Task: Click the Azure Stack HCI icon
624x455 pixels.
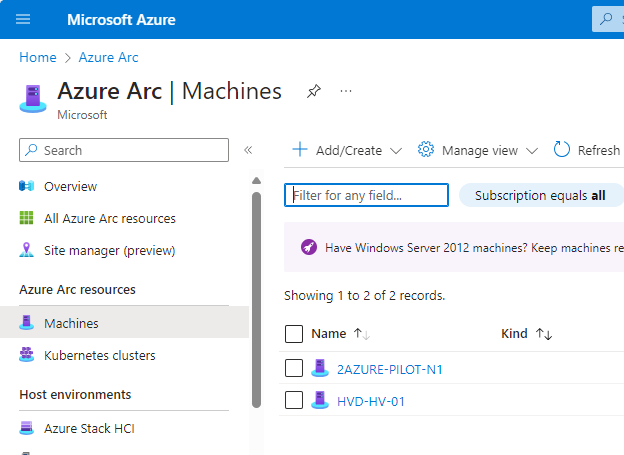Action: click(x=27, y=428)
